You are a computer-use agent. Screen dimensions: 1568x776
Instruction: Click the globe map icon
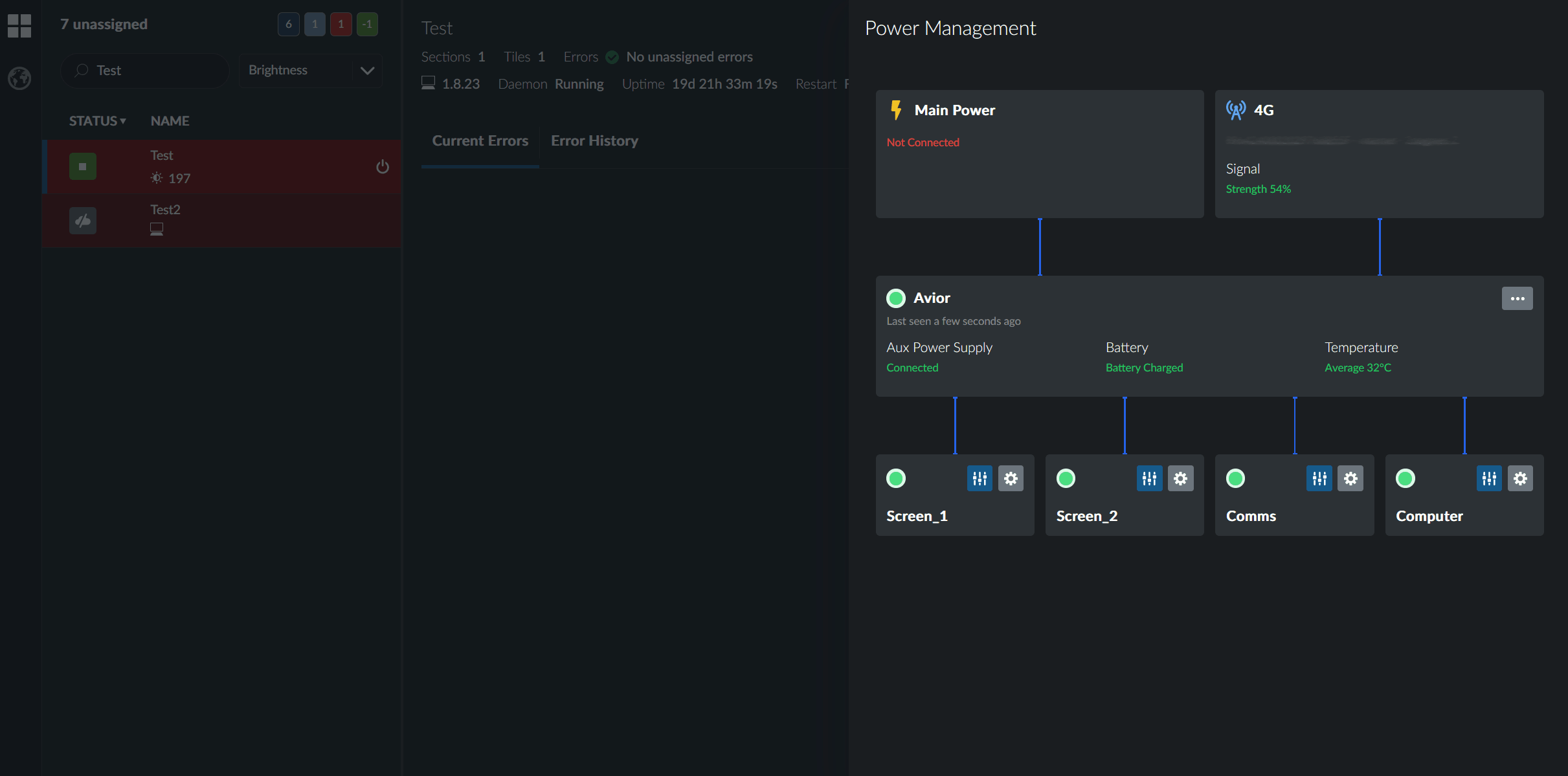[19, 78]
